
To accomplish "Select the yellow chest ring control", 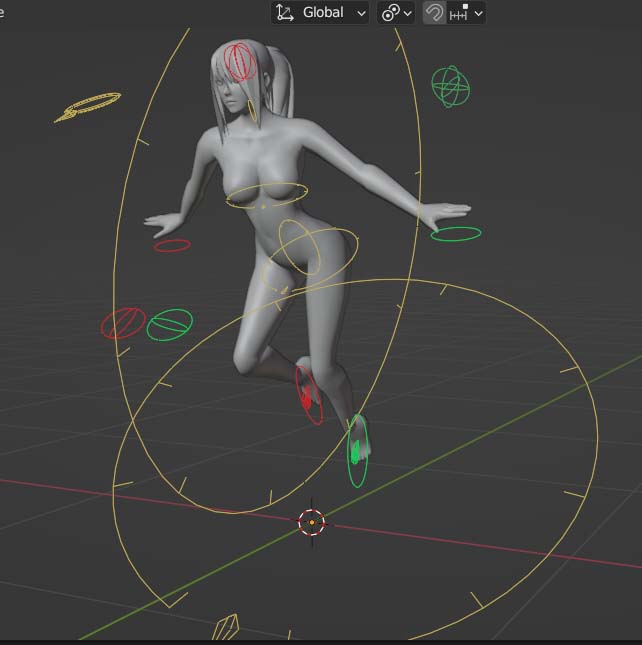I will pos(267,196).
